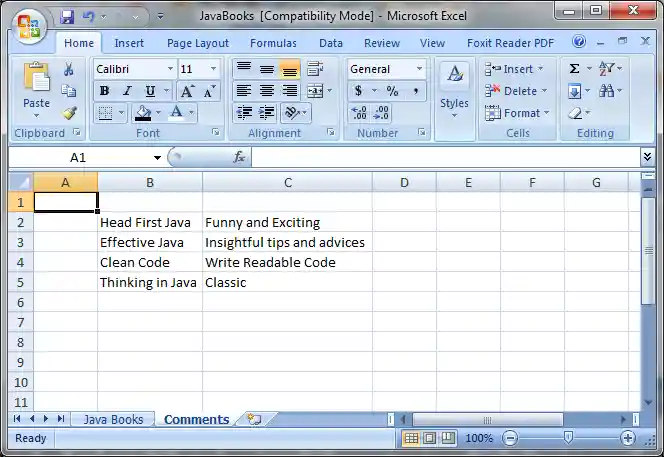The image size is (664, 457).
Task: Open the Review ribbon tab
Action: pos(382,43)
